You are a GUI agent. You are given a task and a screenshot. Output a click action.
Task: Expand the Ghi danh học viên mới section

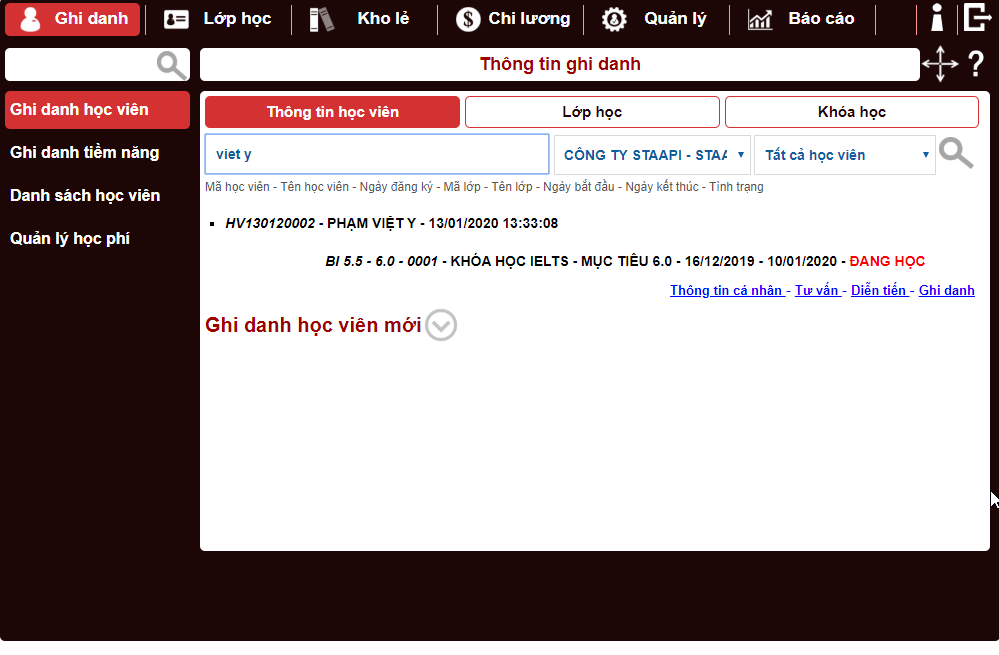coord(441,325)
